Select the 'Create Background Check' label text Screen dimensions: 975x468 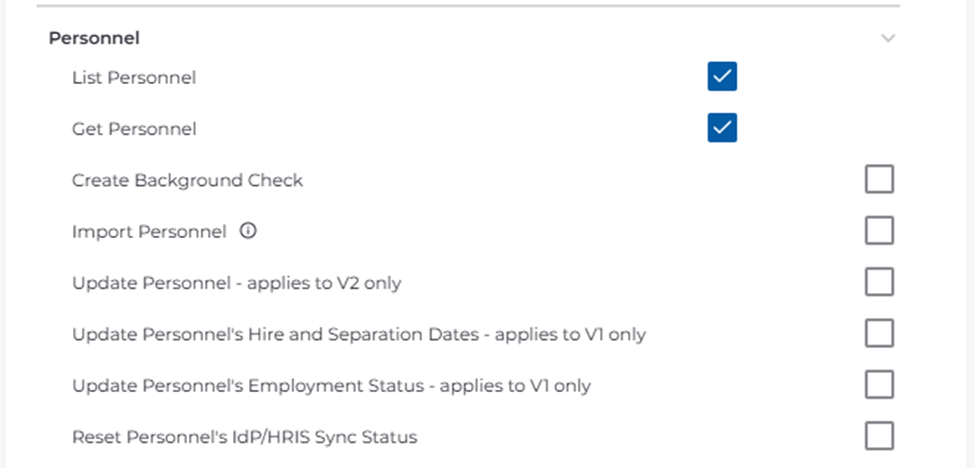pos(187,181)
